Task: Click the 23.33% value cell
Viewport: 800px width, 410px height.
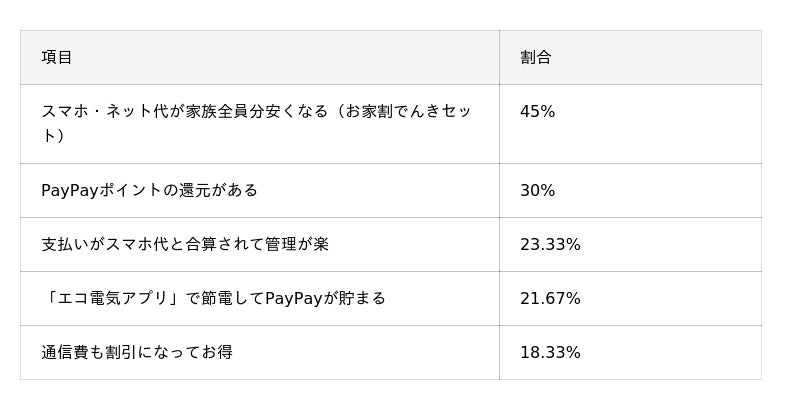Action: 550,244
